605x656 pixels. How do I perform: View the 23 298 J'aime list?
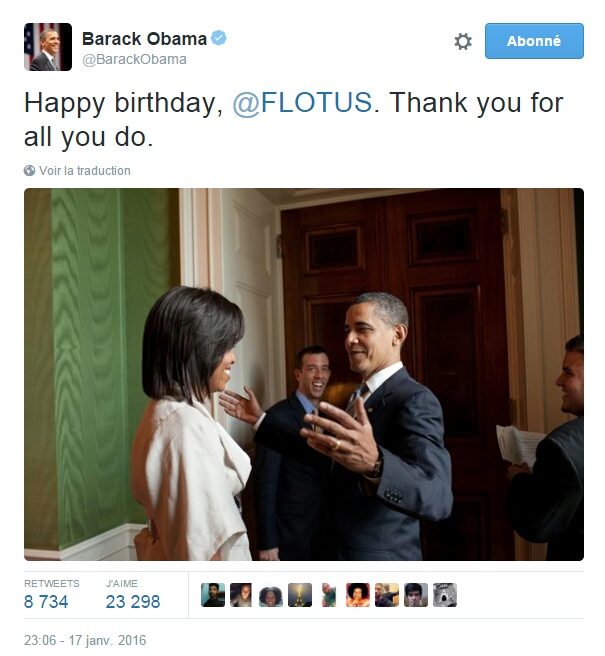pyautogui.click(x=133, y=594)
